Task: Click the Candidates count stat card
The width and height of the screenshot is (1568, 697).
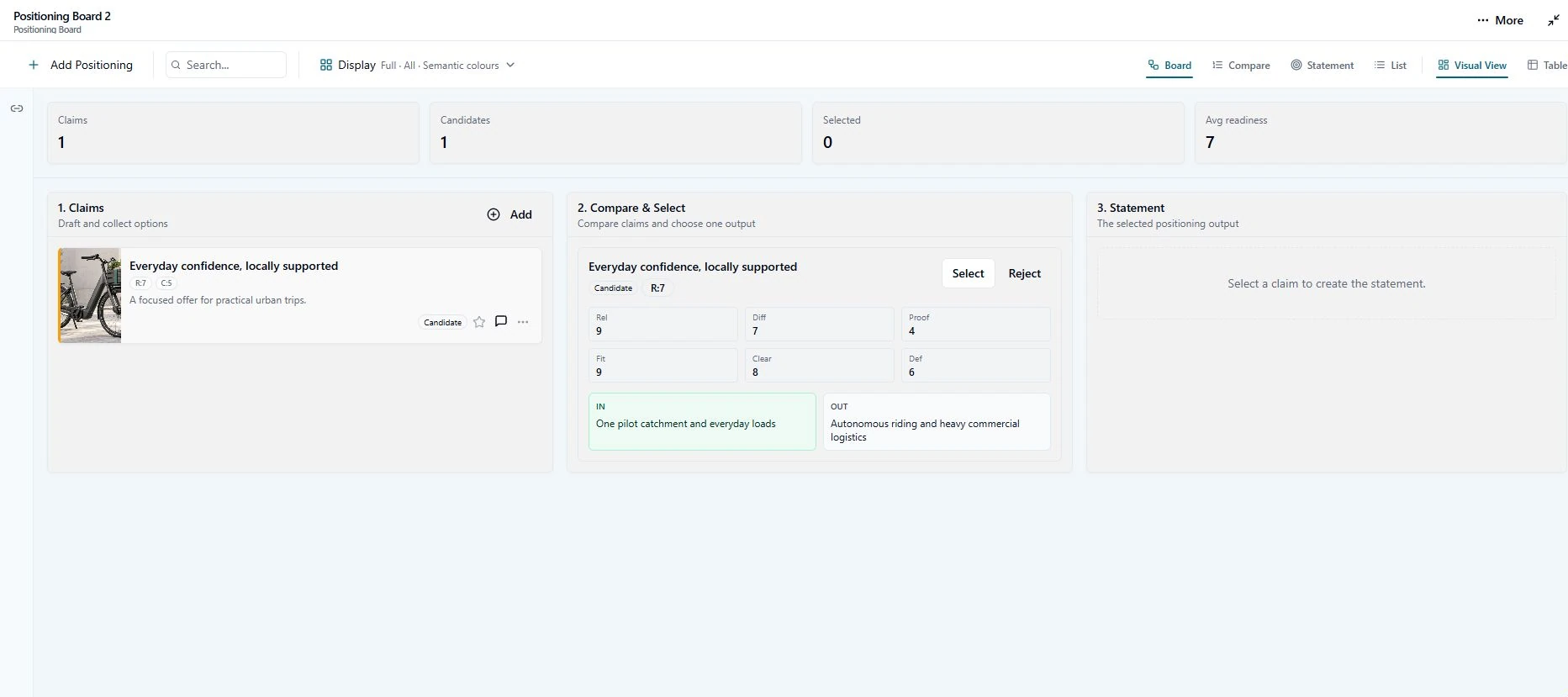Action: (x=615, y=133)
